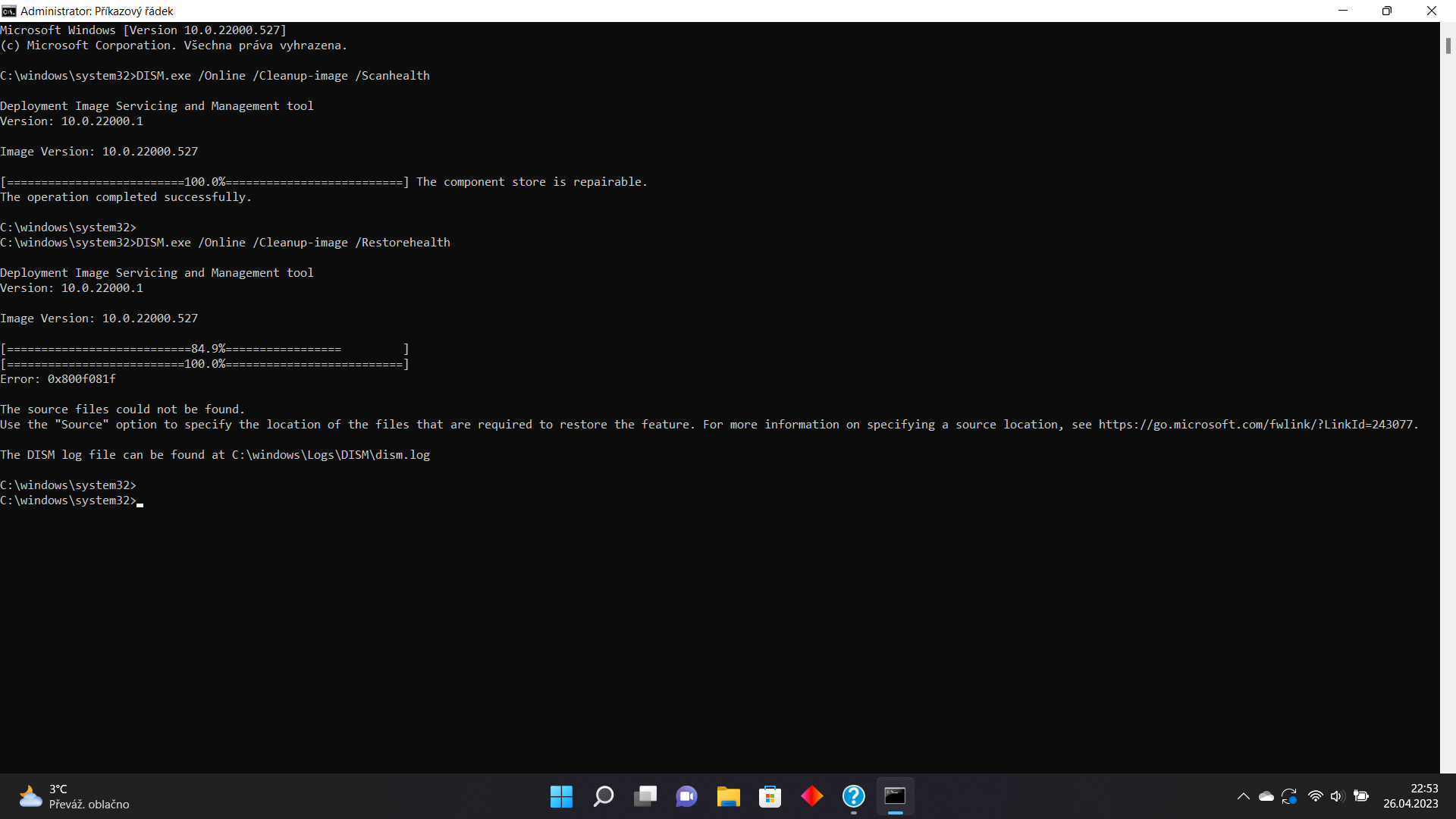Click the window title 'Administrator: Příkazový řádek'
1456x819 pixels.
97,11
